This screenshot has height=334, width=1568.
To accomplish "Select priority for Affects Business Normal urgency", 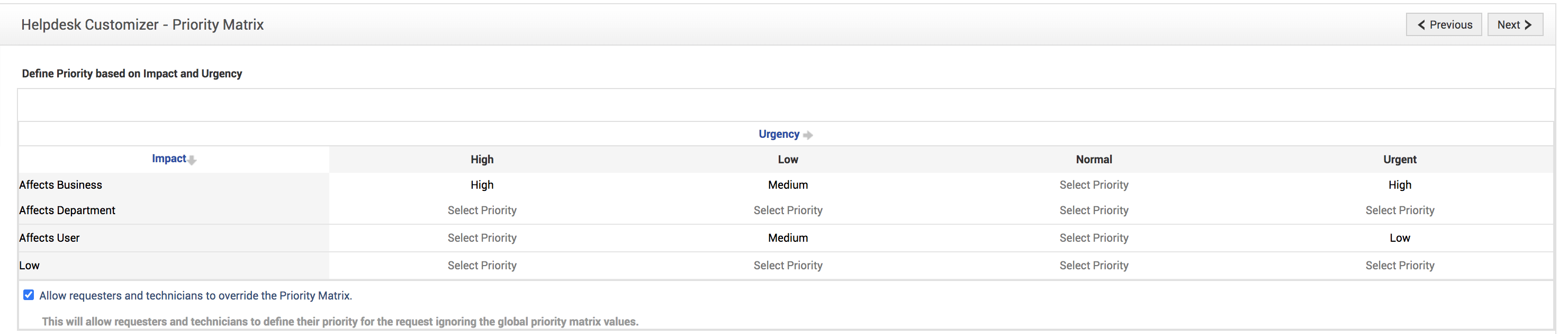I will coord(1093,184).
